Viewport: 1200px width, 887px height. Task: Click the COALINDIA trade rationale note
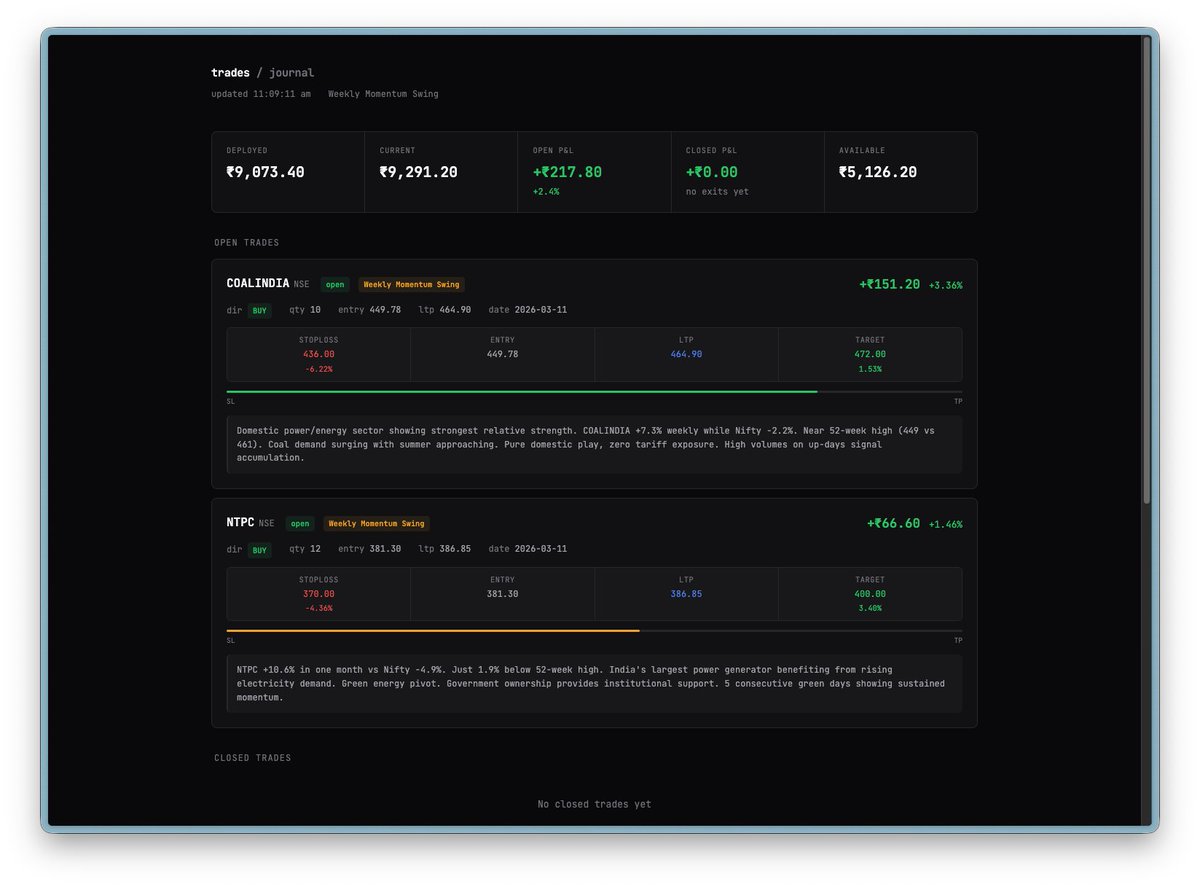pos(594,444)
